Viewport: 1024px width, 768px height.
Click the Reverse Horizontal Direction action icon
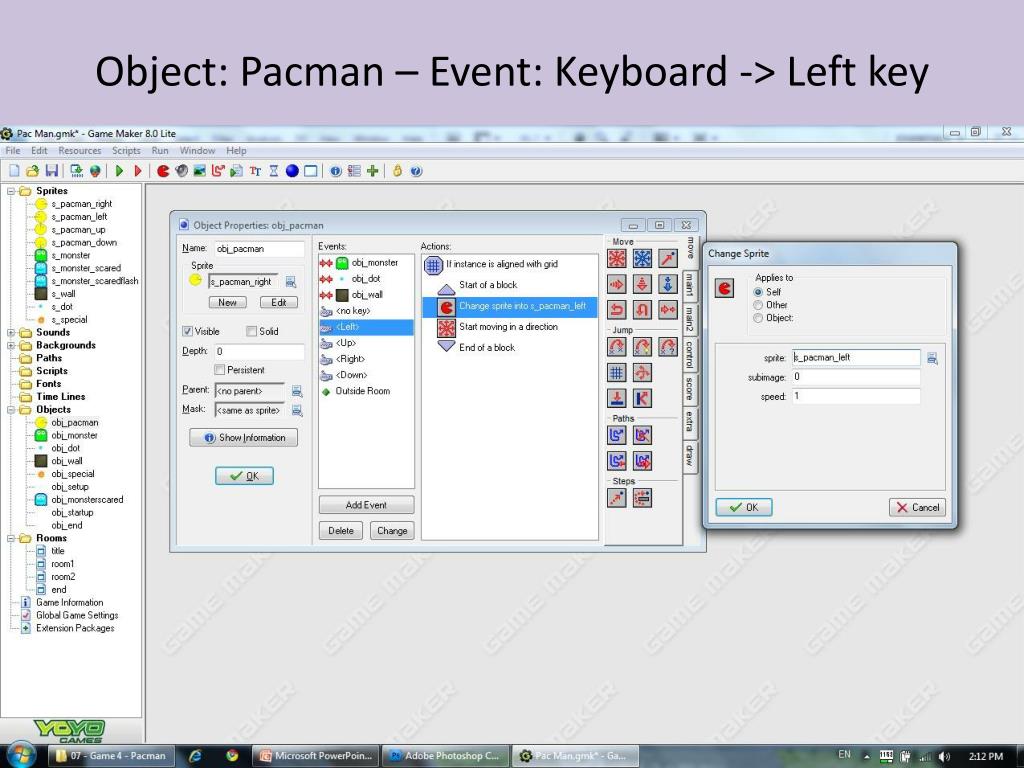click(x=617, y=310)
